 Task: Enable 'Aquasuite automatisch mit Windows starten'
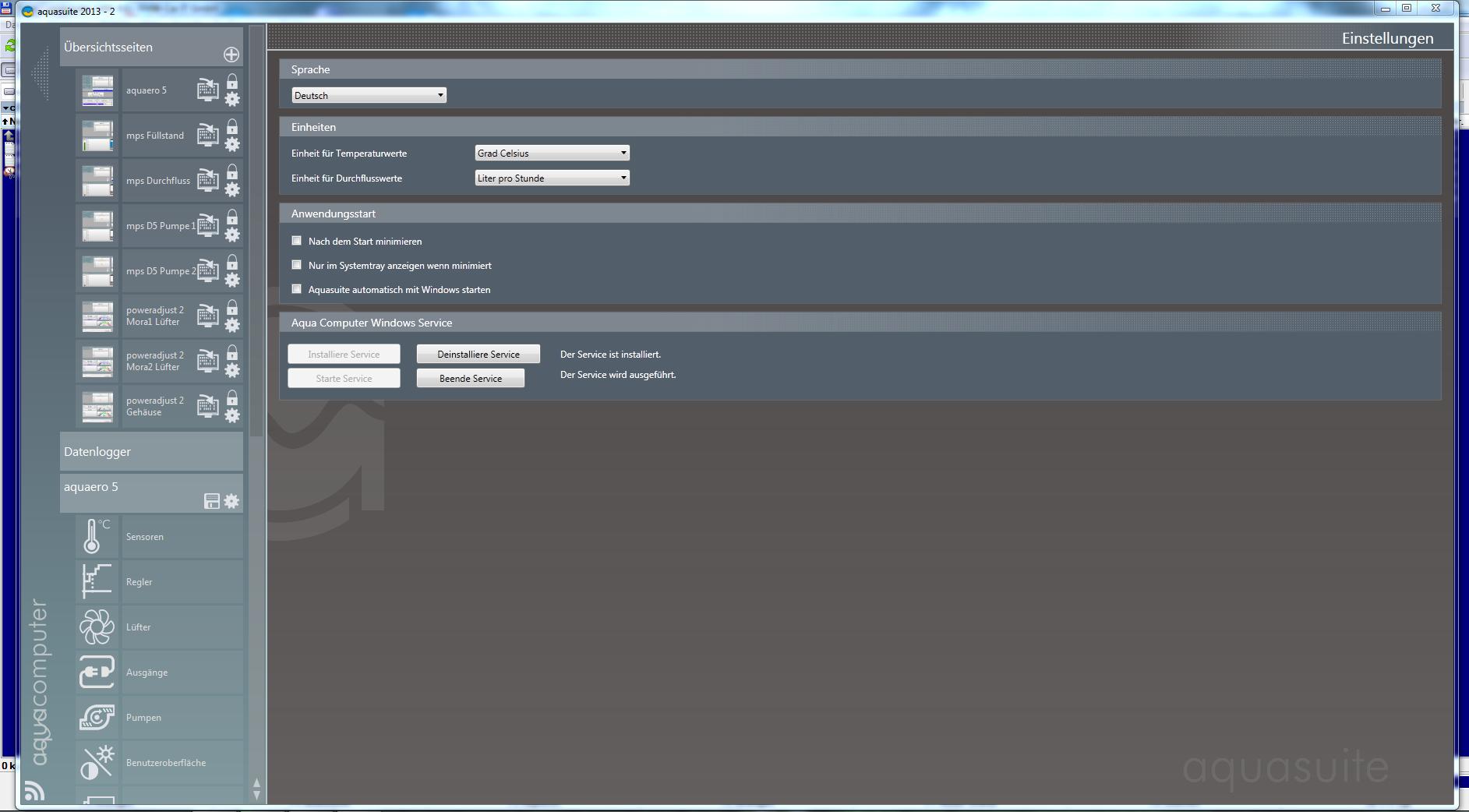point(296,289)
